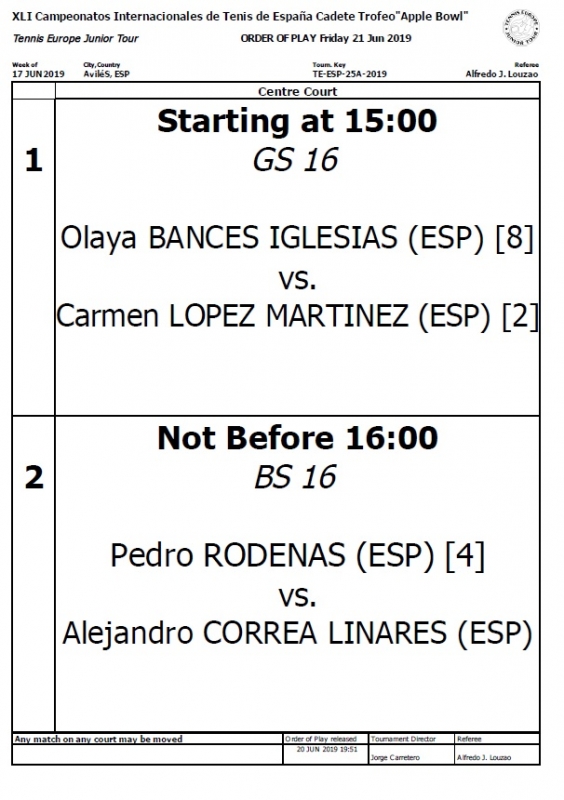564x800 pixels.
Task: Click the Centre Court column header
Action: (298, 91)
